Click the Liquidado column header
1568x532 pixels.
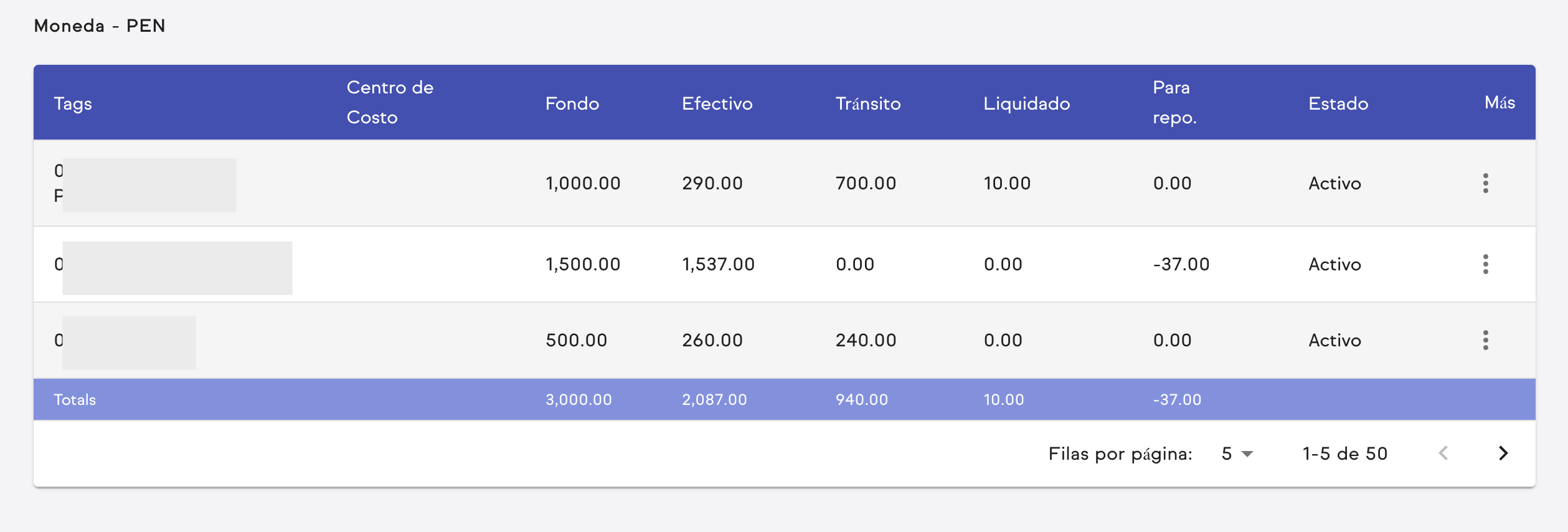click(1026, 103)
